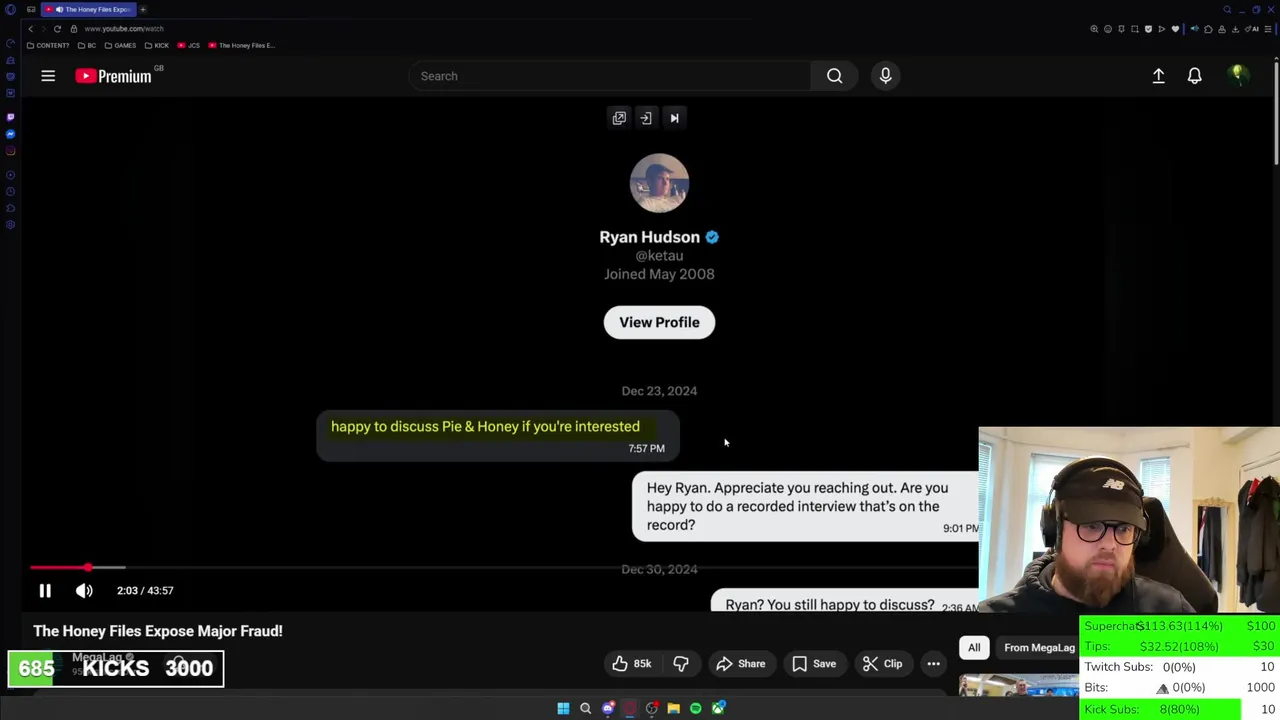Click the View Profile button in the video

click(x=659, y=322)
